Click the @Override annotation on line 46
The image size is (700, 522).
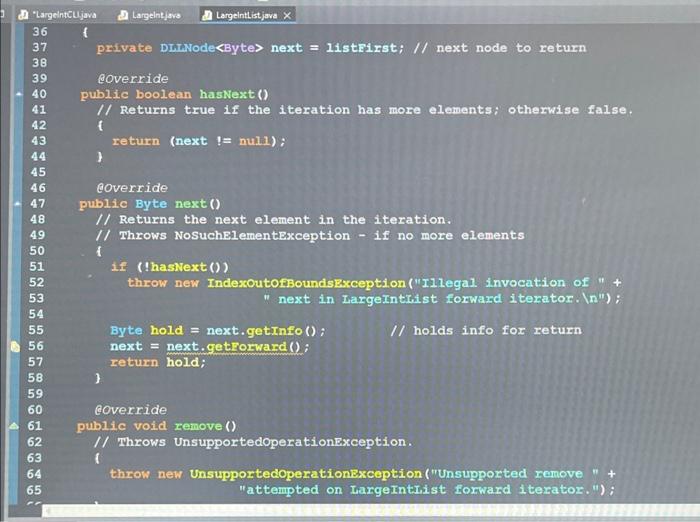[x=132, y=188]
